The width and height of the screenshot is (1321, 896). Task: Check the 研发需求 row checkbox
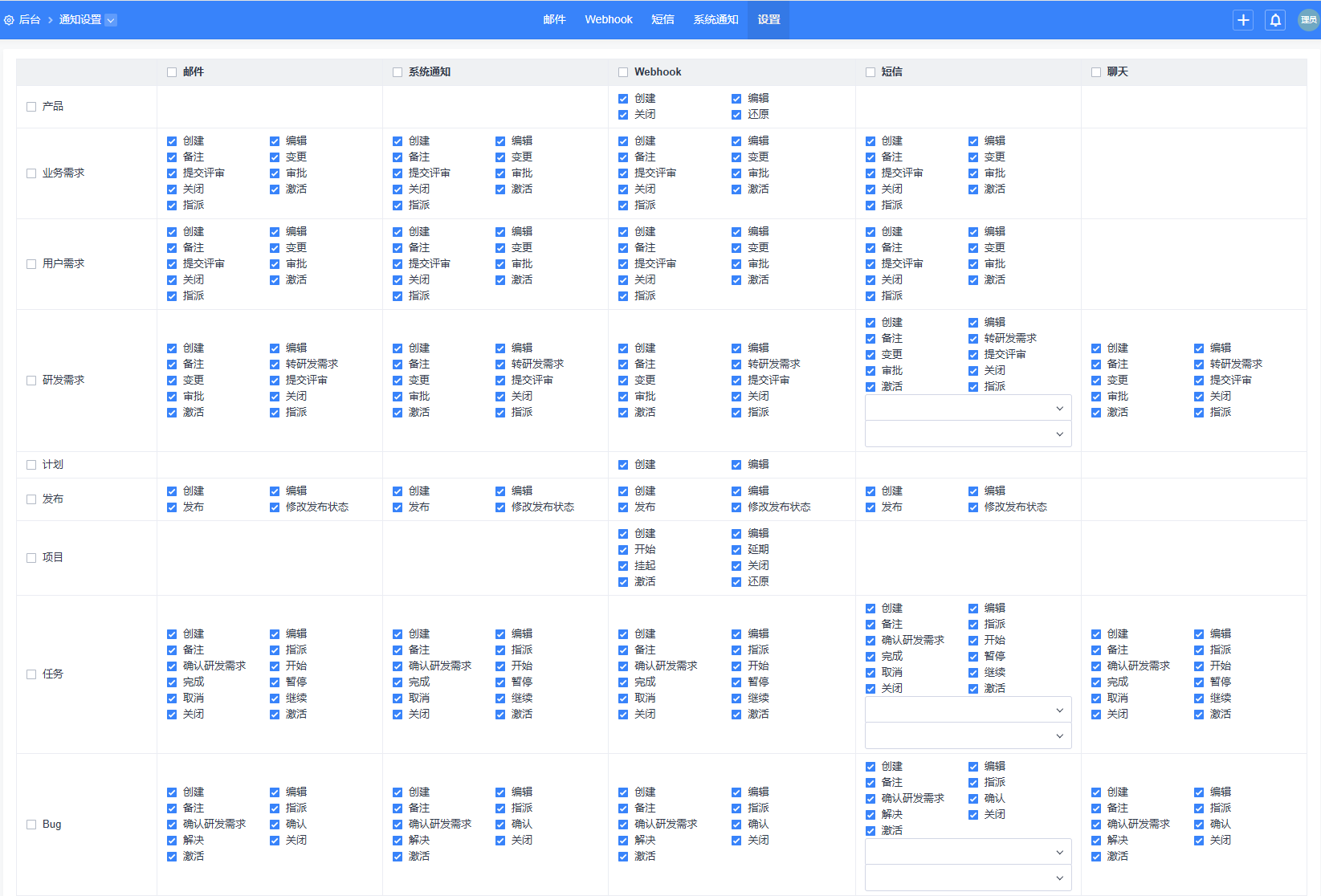pos(31,381)
